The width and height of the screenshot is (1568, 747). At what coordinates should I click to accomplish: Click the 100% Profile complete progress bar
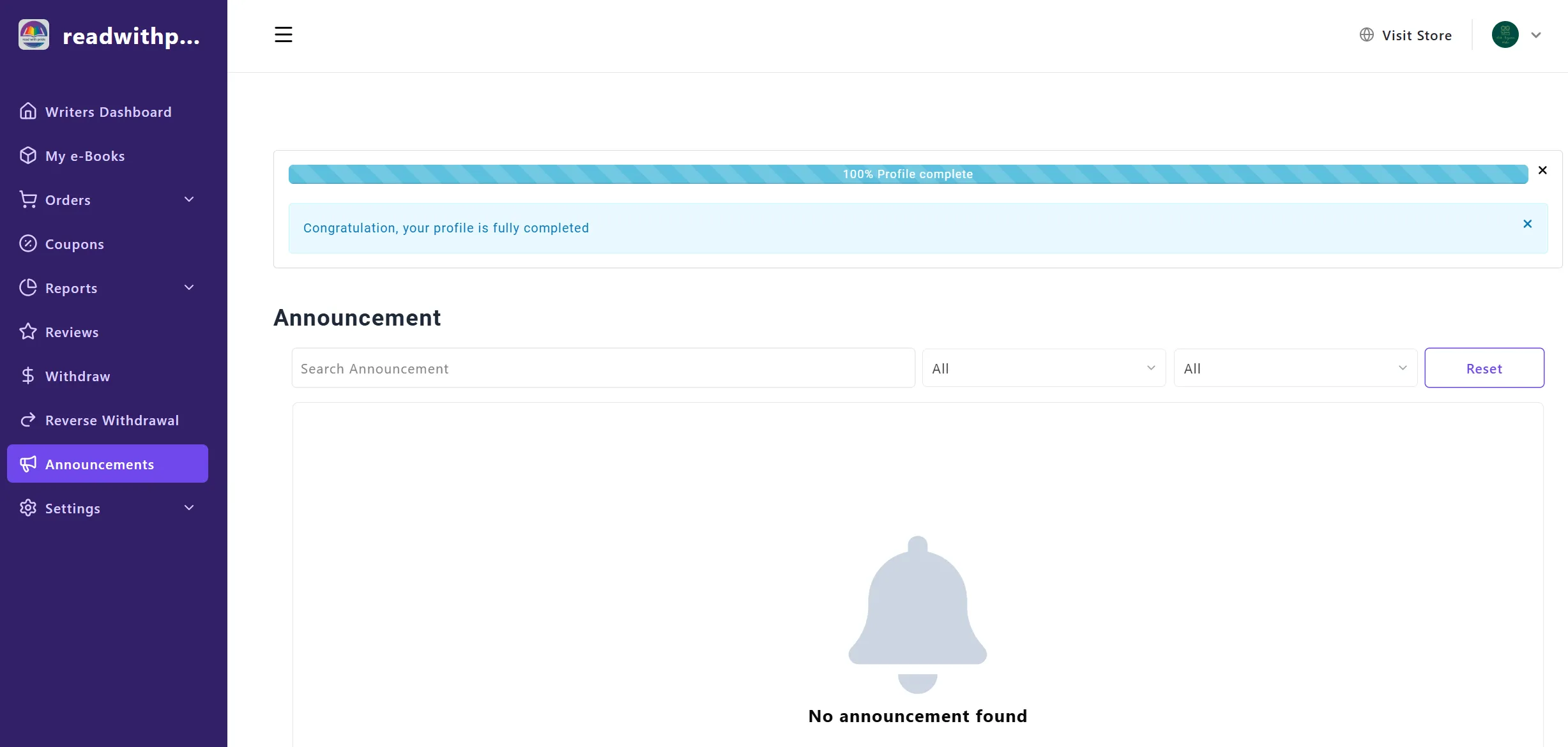[x=908, y=174]
